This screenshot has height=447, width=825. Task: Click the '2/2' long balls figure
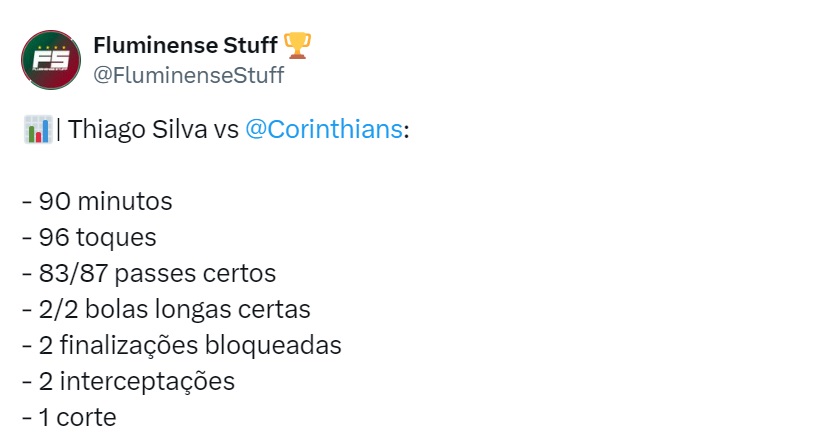coord(59,309)
